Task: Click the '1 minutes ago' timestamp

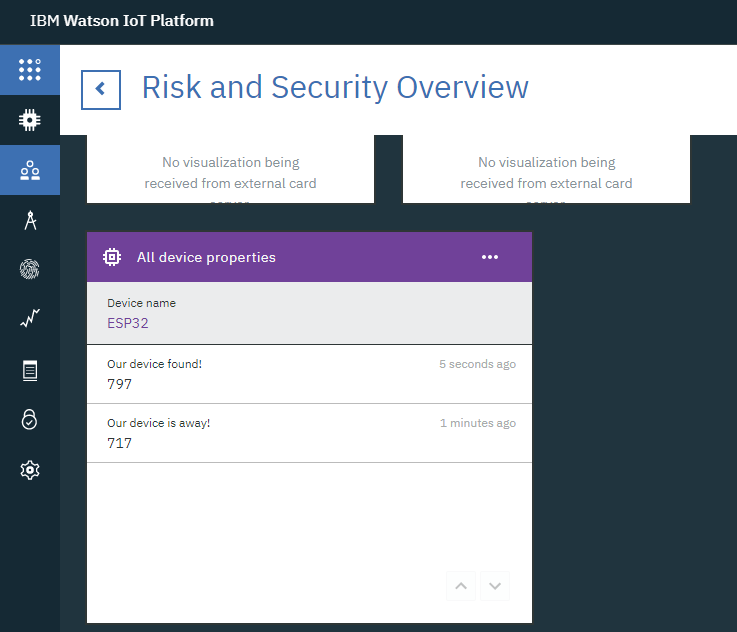Action: pos(478,423)
